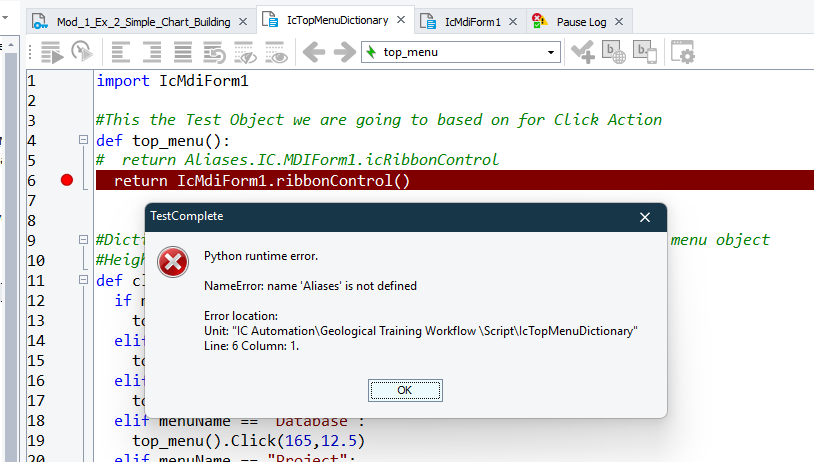Close the IcTopMenuDictionary tab
814x462 pixels.
[401, 20]
